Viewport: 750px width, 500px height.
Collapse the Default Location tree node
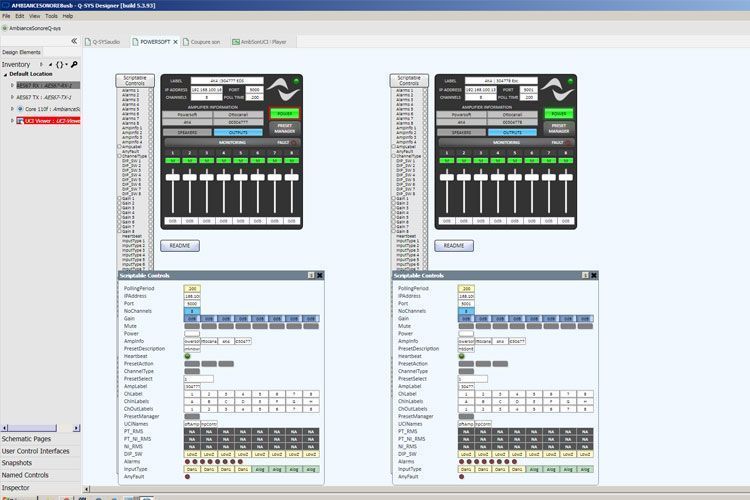(x=5, y=74)
